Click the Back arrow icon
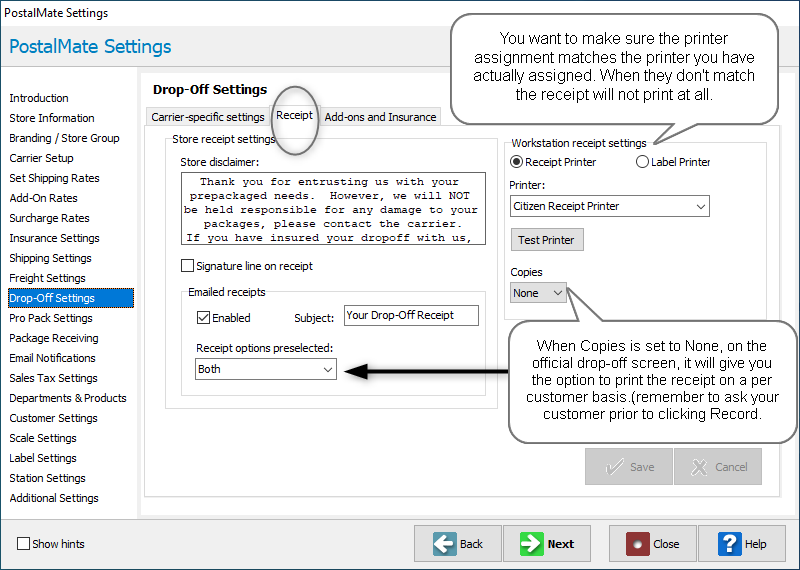 coord(445,544)
